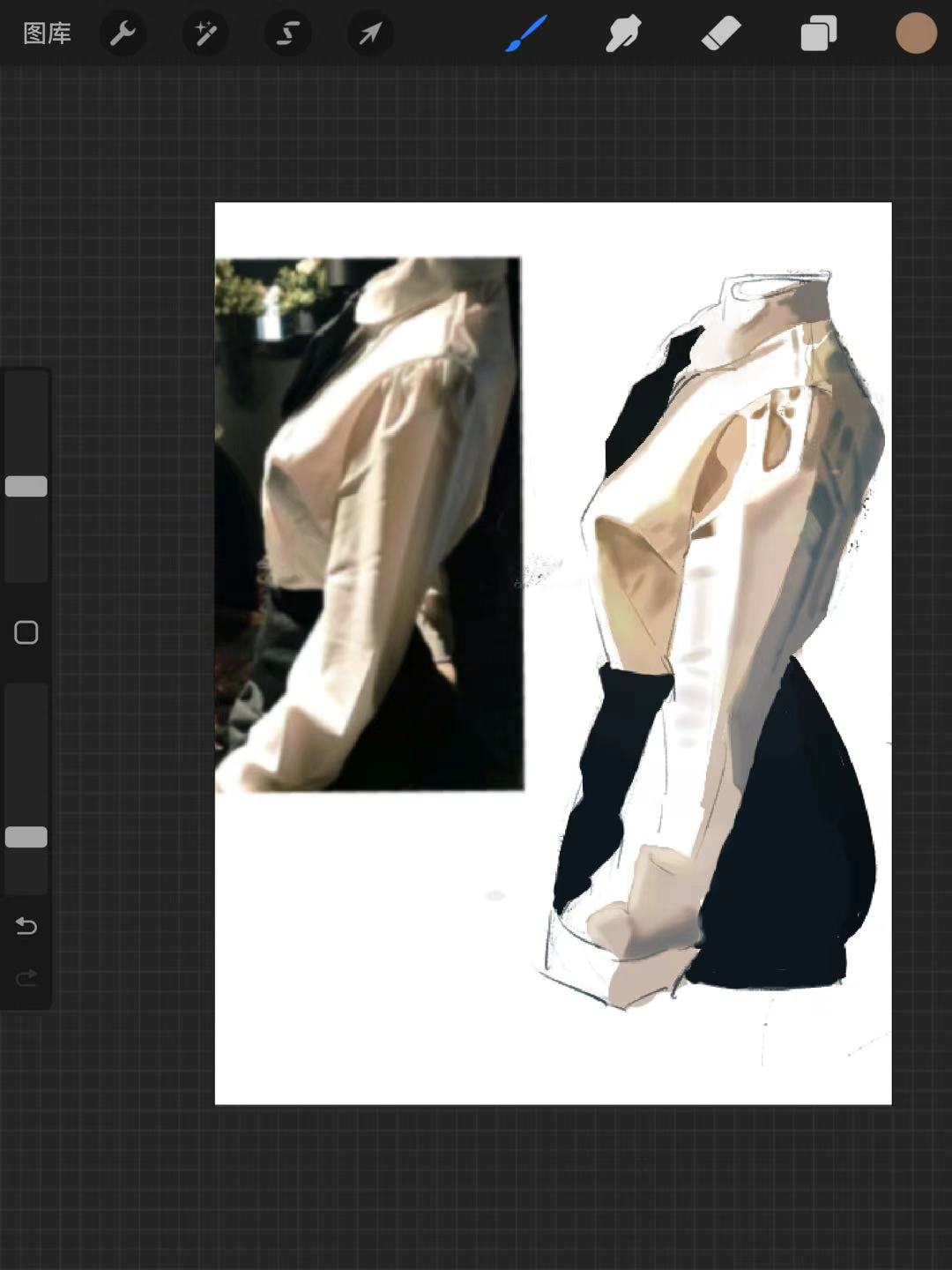Undo the last stroke
952x1270 pixels.
tap(26, 926)
